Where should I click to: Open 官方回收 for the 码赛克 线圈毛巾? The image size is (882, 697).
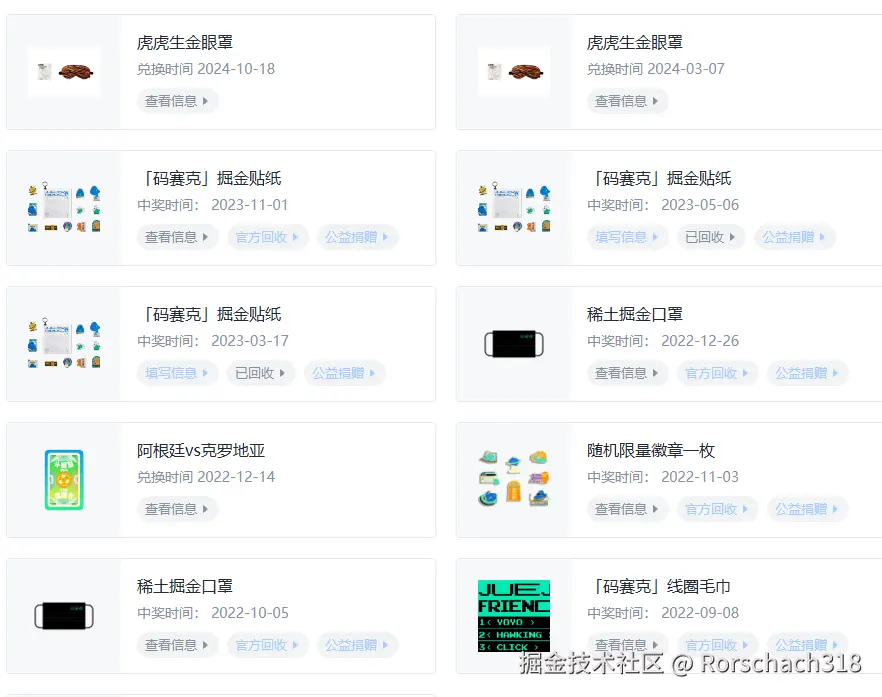pyautogui.click(x=717, y=645)
